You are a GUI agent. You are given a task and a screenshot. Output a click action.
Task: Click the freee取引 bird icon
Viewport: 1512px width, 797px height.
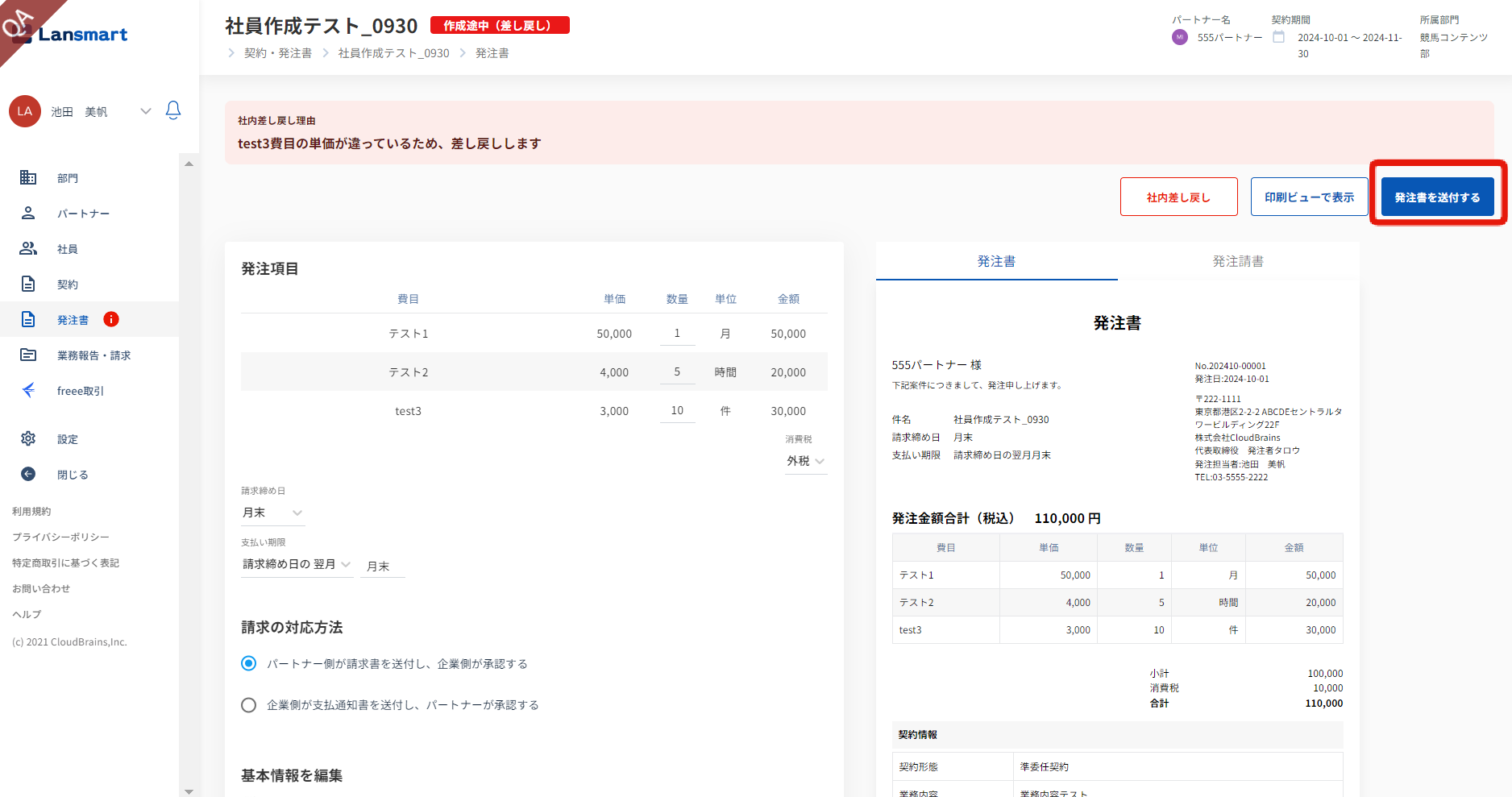28,391
